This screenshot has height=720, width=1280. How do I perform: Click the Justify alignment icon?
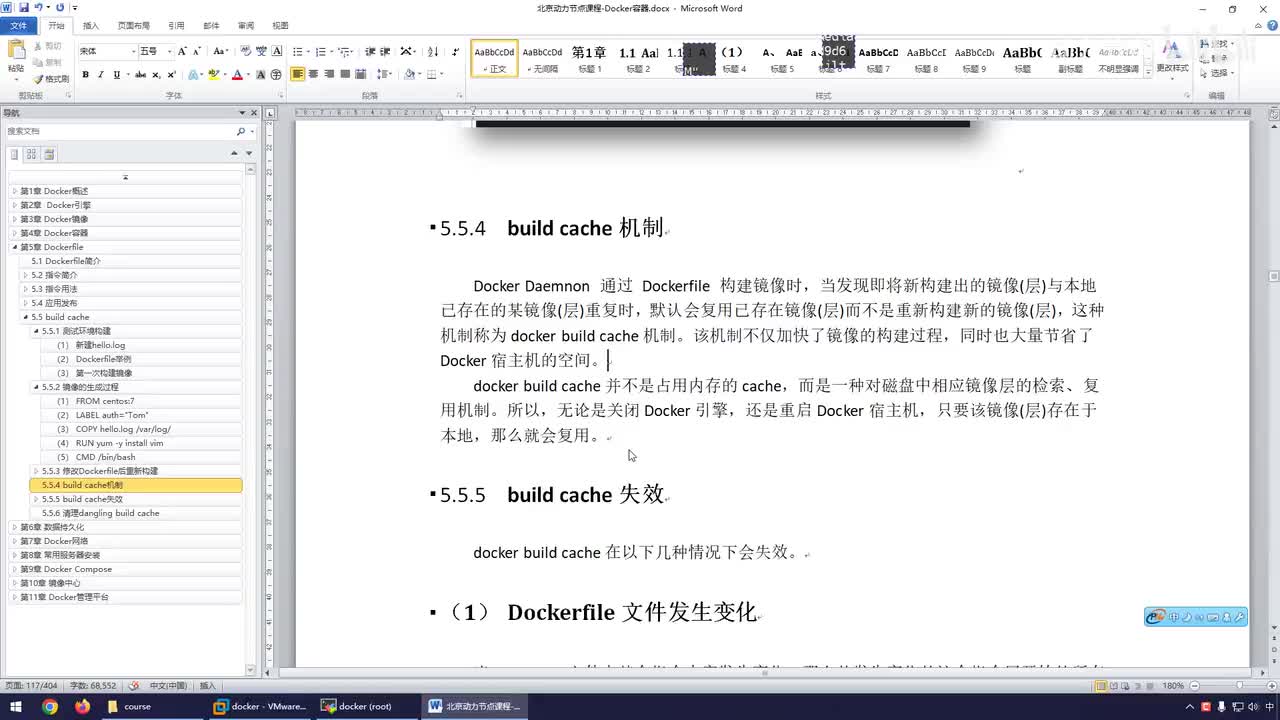coord(346,75)
